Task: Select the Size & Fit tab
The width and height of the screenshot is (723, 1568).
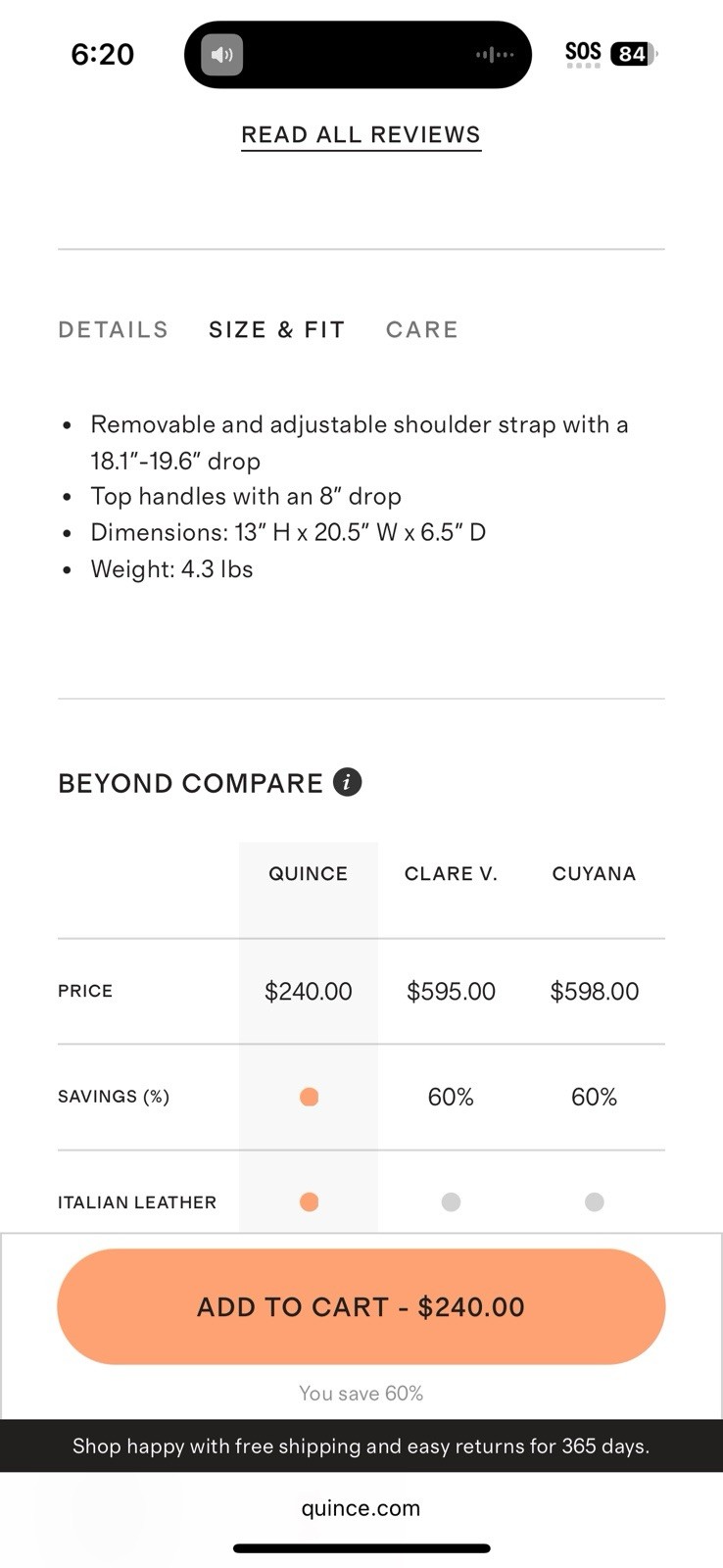Action: 277,329
